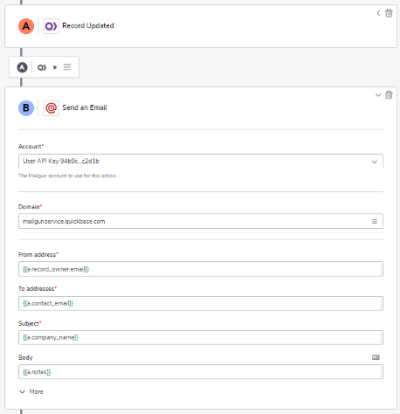The width and height of the screenshot is (400, 414).
Task: Click the To addresses input field
Action: 201,303
